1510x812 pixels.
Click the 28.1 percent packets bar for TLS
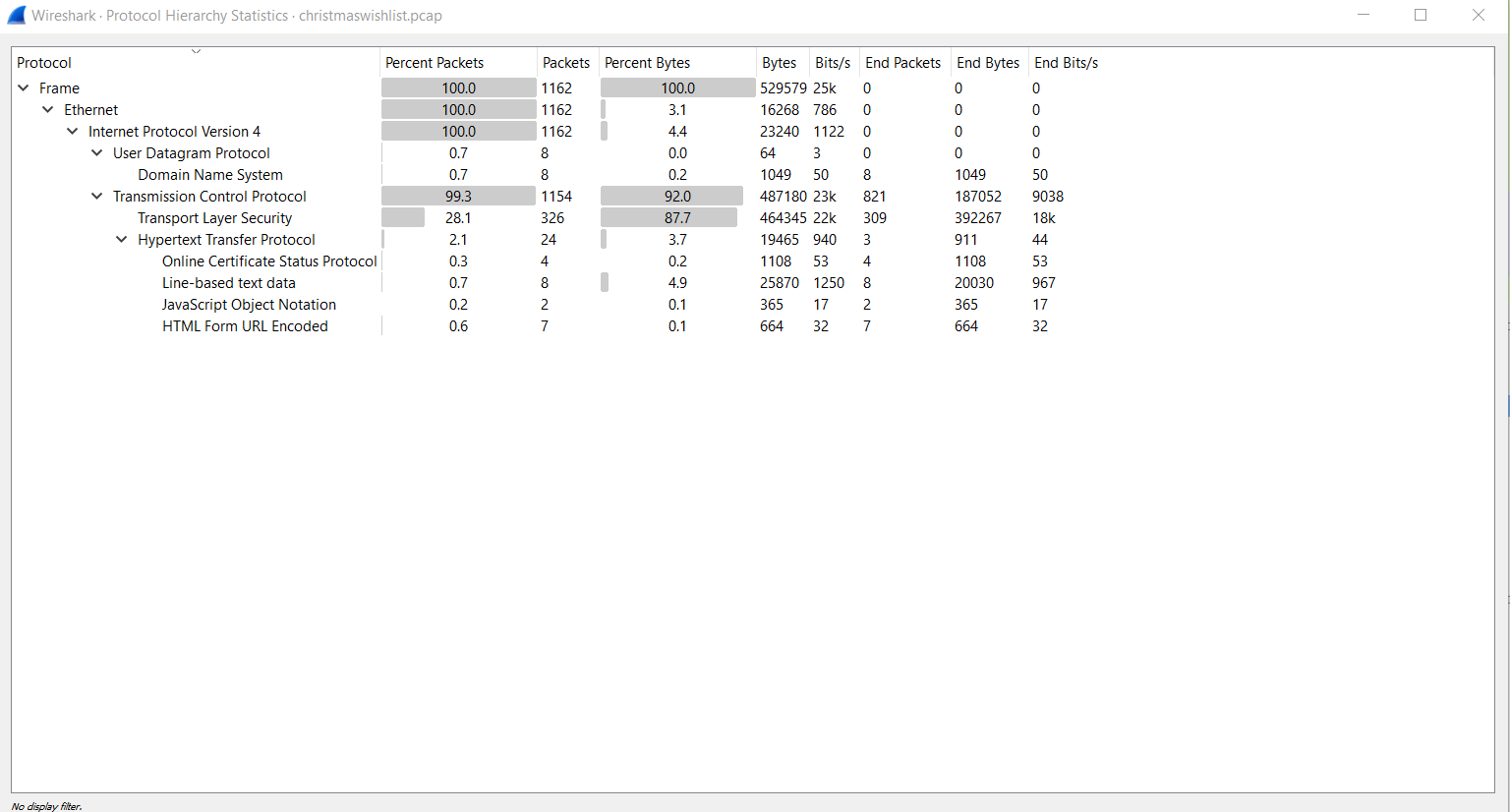tap(403, 218)
